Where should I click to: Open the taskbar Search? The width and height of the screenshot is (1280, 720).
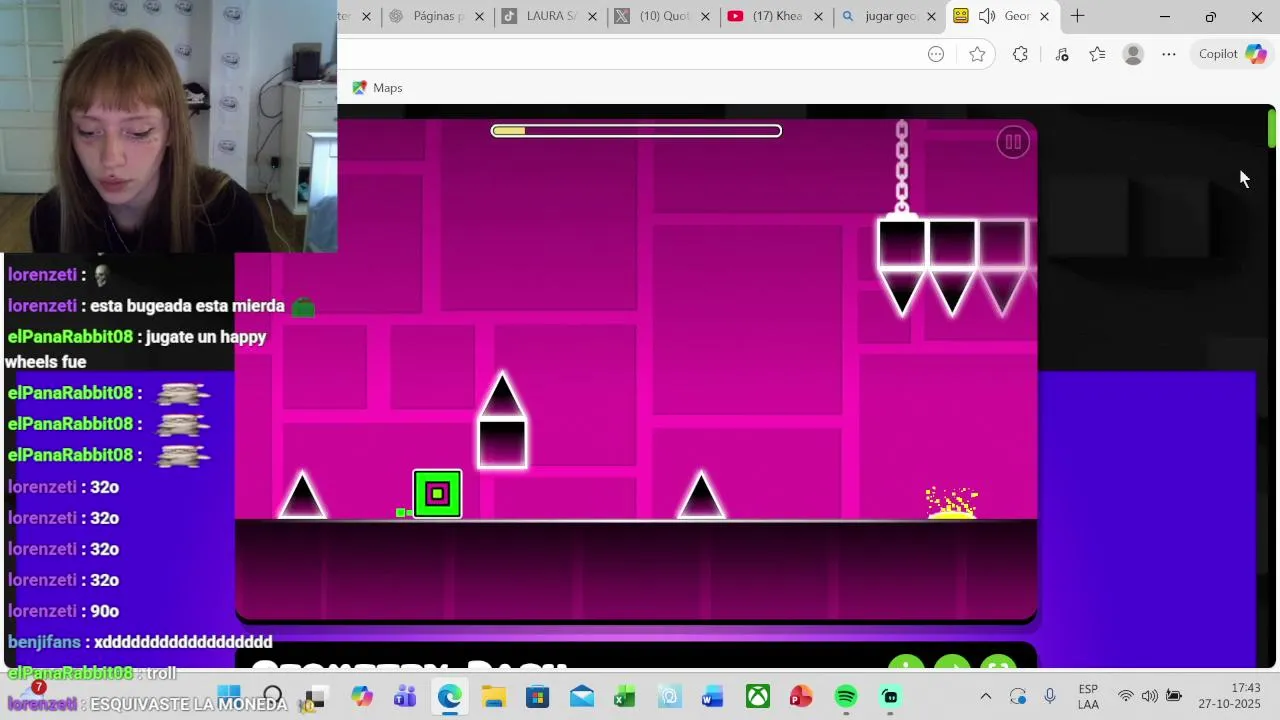click(x=272, y=696)
